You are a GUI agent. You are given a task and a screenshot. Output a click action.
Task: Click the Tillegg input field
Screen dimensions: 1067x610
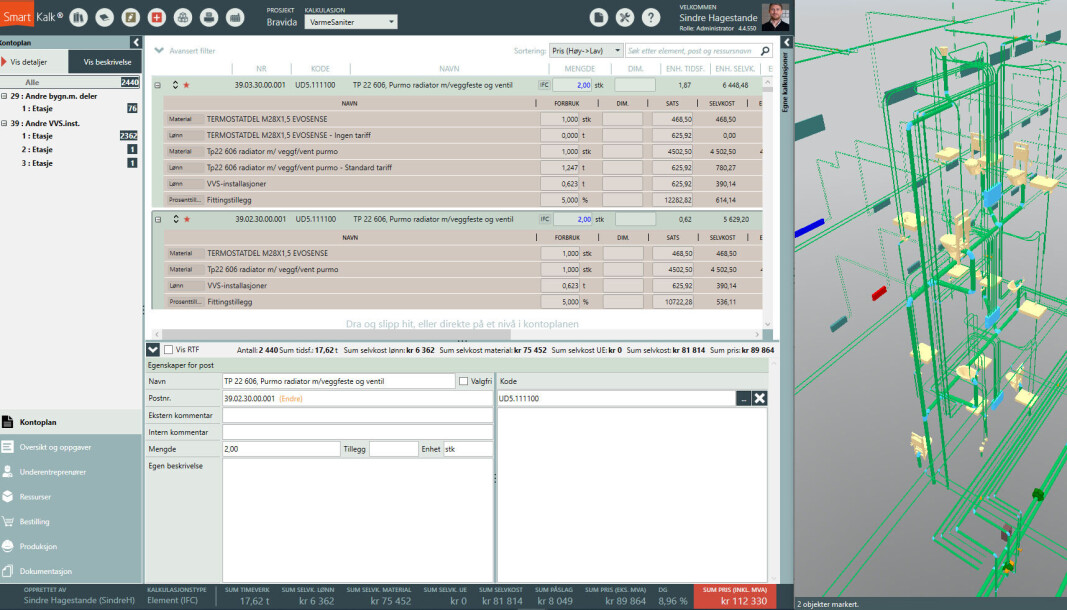coord(393,449)
